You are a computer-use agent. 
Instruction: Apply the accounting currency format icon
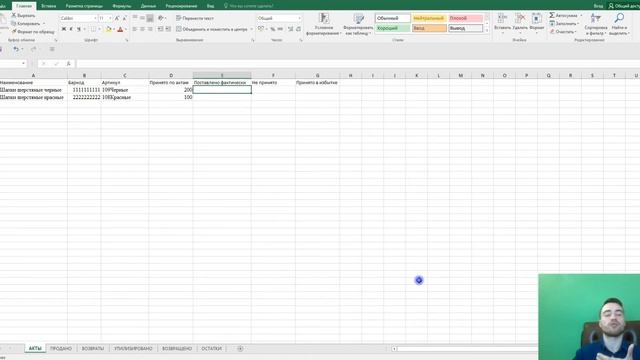pos(261,29)
